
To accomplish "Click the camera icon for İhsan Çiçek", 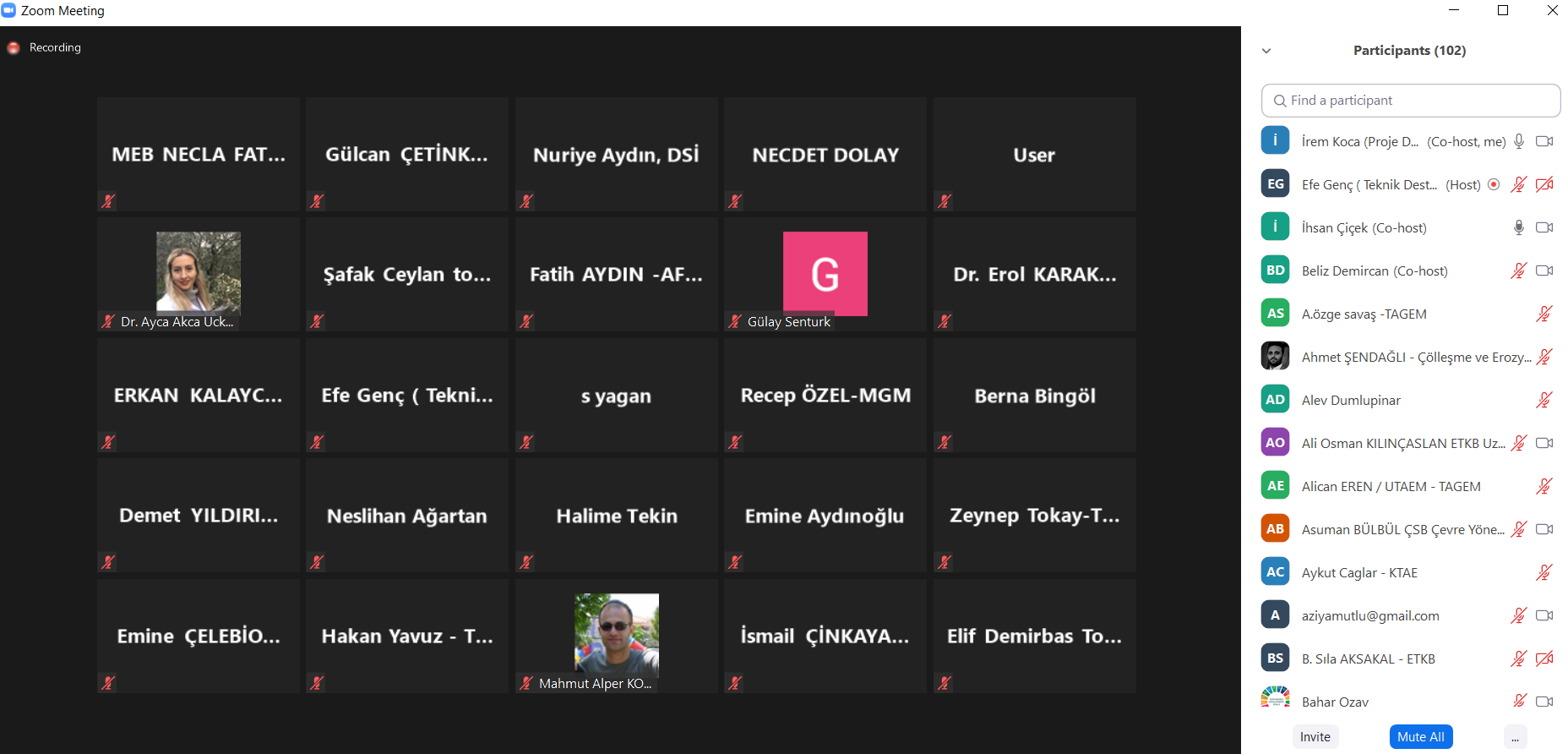I will click(1544, 227).
